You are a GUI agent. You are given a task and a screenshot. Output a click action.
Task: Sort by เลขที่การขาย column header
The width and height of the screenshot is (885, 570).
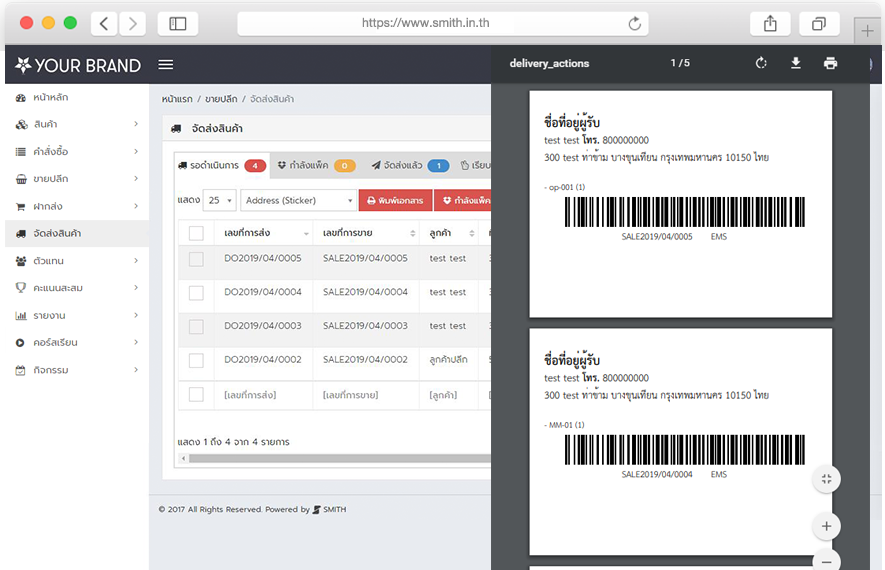(366, 233)
